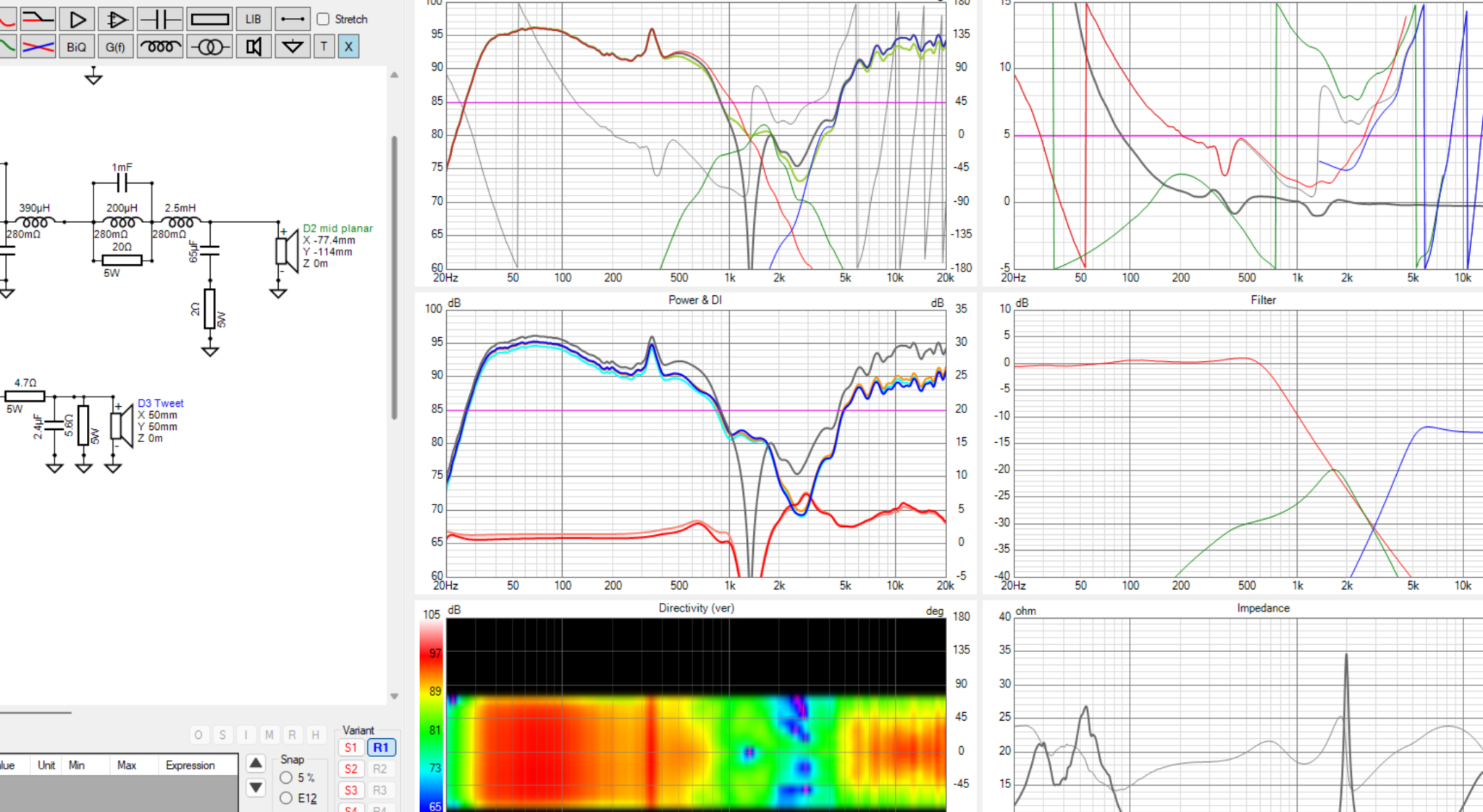
Task: Click the Expression column header
Action: pos(190,765)
